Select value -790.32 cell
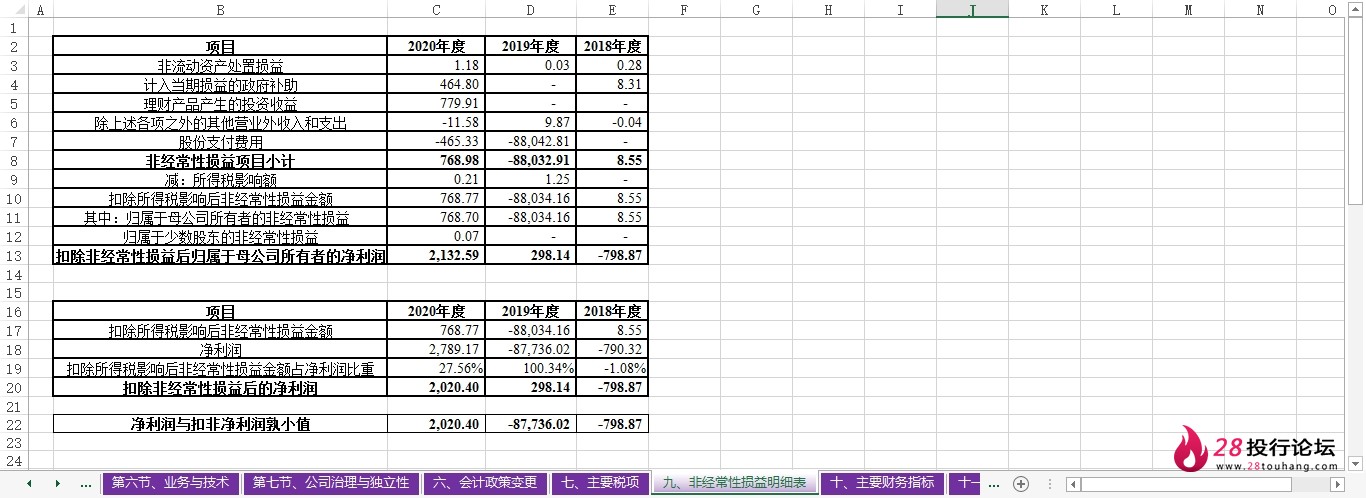The width and height of the screenshot is (1366, 498). [x=611, y=350]
